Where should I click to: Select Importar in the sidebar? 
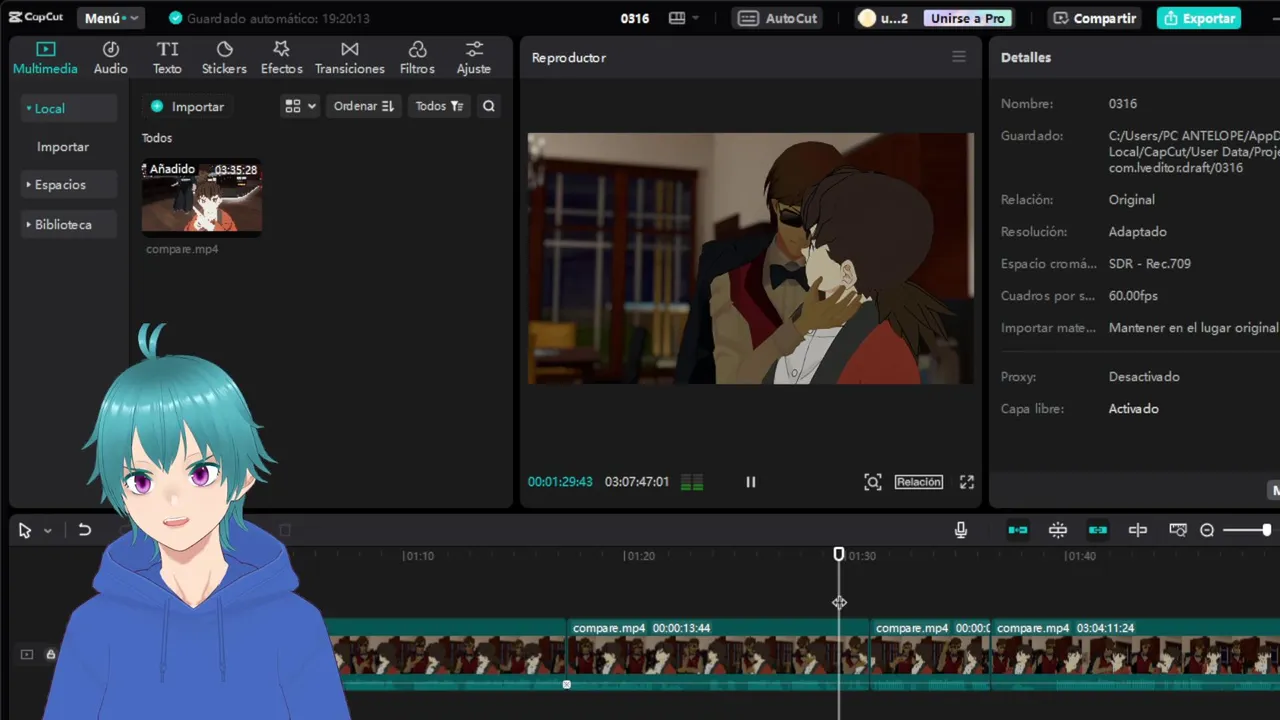(x=63, y=146)
